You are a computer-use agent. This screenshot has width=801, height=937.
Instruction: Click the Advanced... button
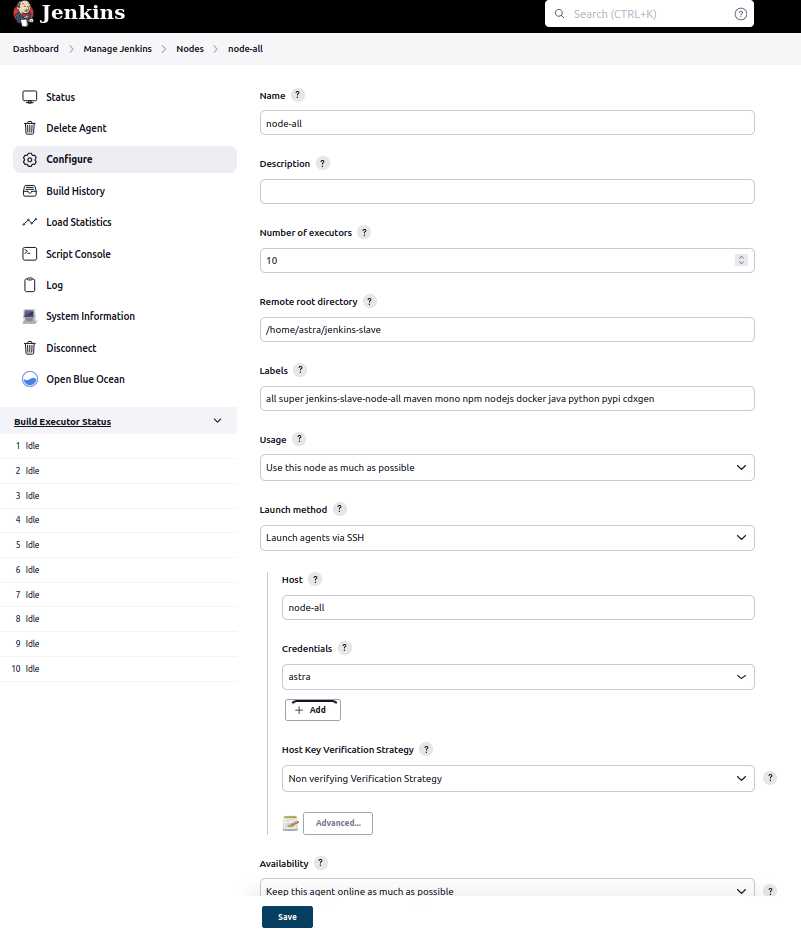338,823
